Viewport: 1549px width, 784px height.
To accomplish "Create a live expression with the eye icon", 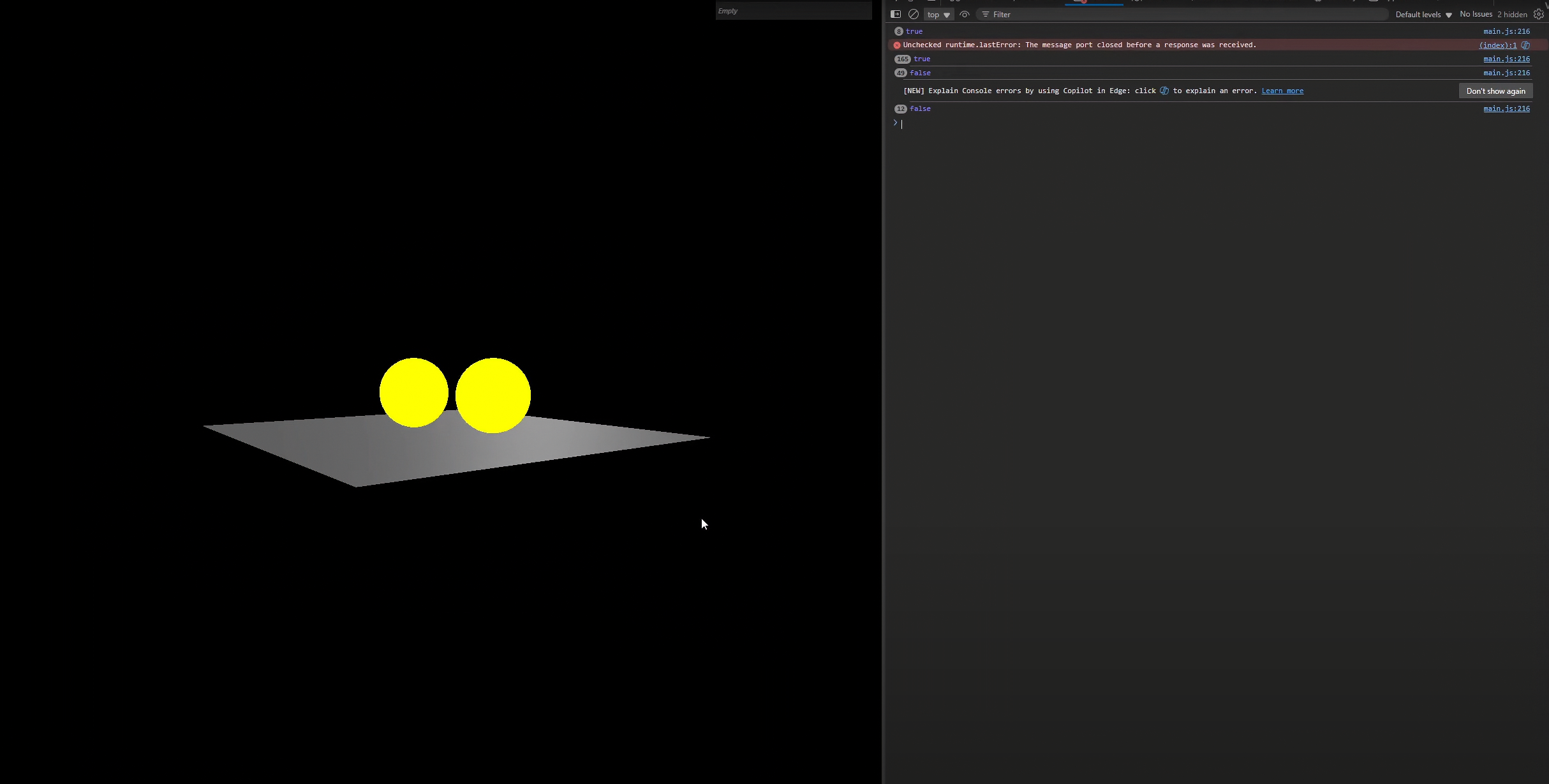I will coord(964,14).
